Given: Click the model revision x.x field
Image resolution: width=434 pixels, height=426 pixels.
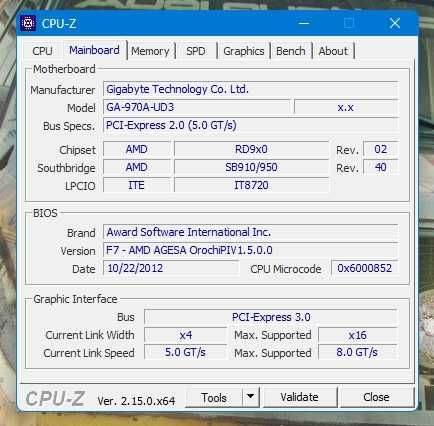Looking at the screenshot, I should pyautogui.click(x=346, y=107).
